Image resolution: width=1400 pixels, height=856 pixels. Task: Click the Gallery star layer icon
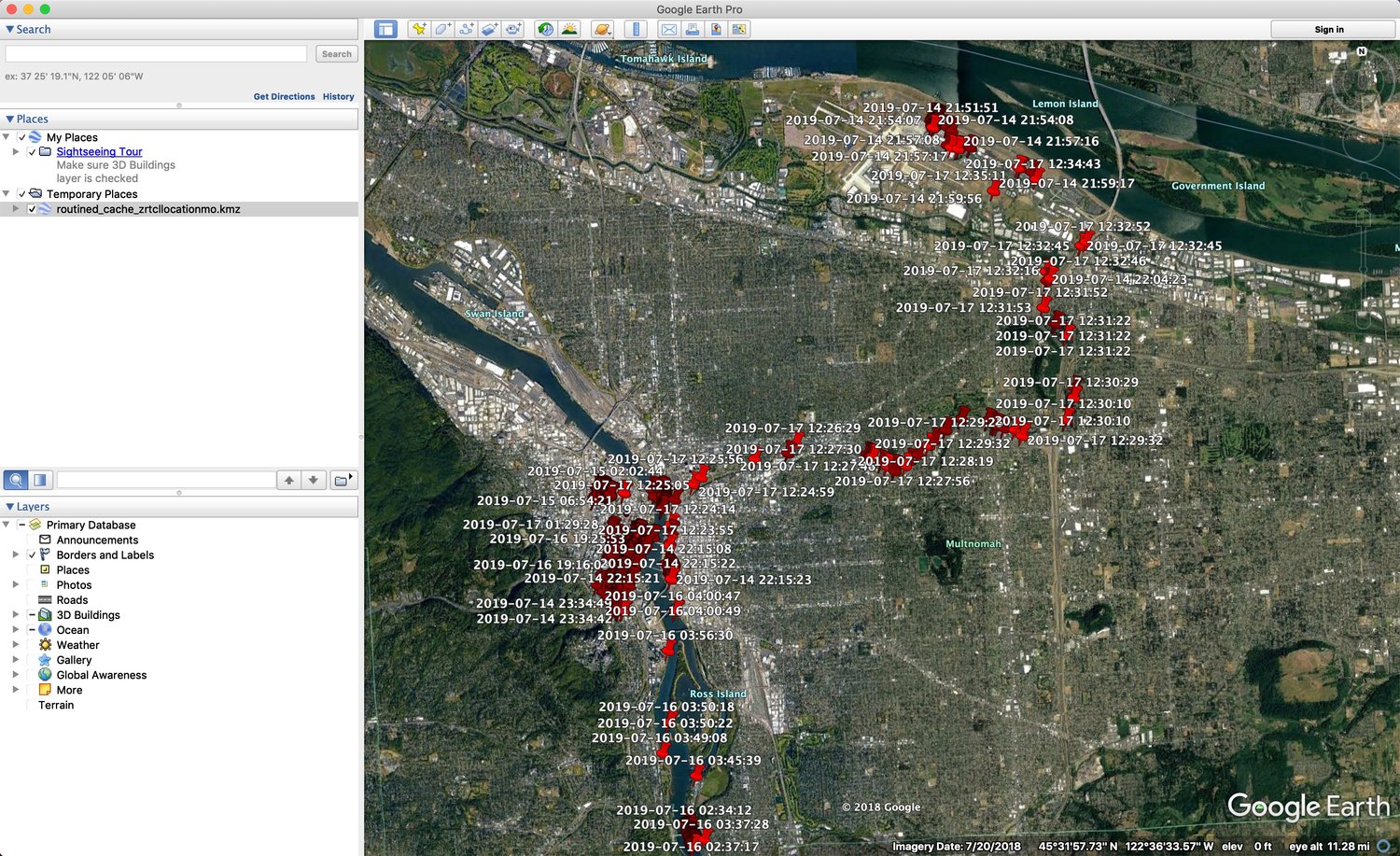point(45,660)
